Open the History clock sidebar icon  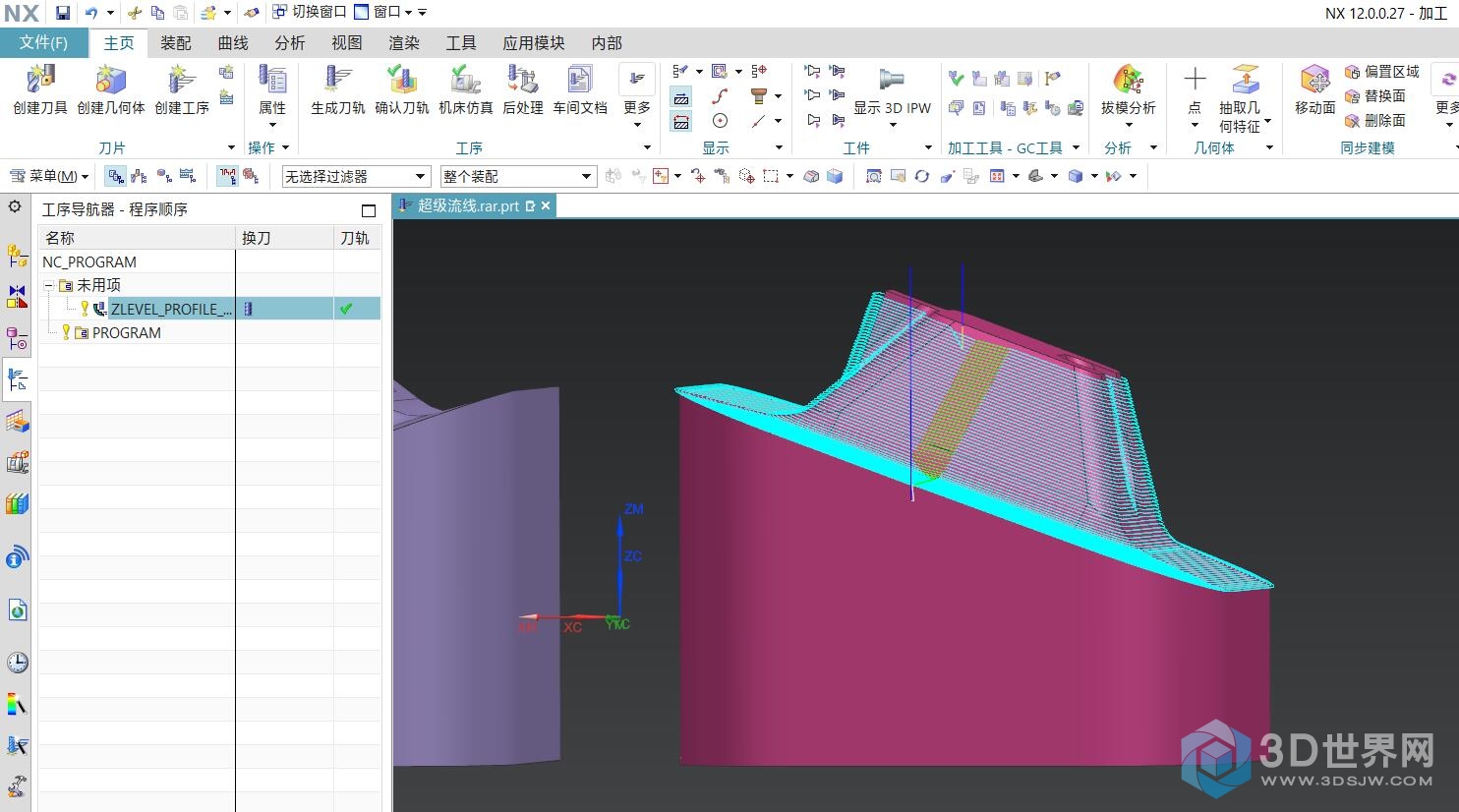(x=17, y=662)
